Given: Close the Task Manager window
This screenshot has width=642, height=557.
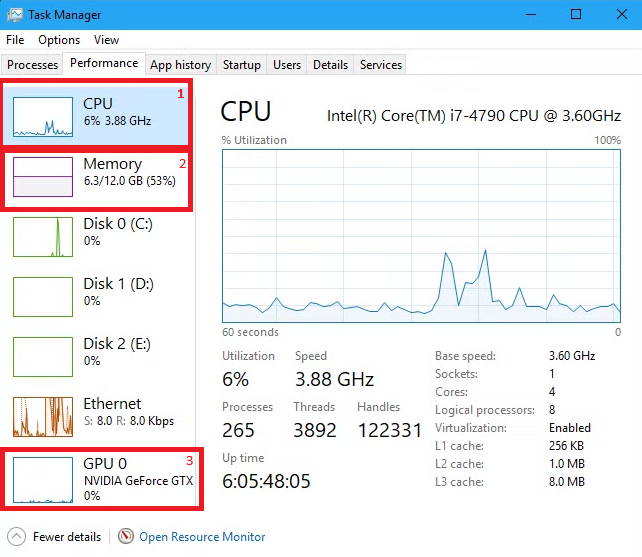Looking at the screenshot, I should [x=622, y=15].
